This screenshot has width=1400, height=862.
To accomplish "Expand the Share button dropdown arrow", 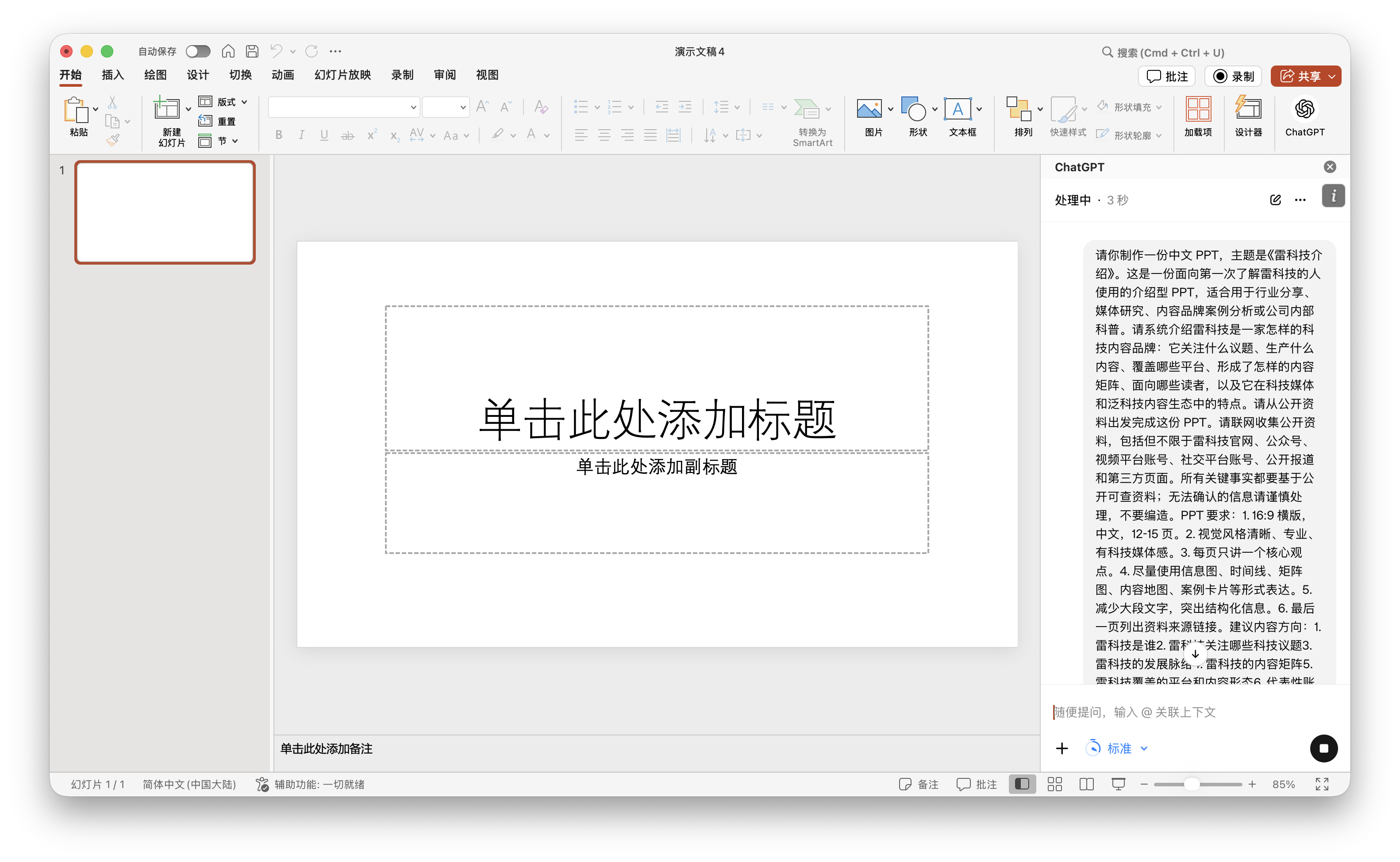I will point(1331,76).
